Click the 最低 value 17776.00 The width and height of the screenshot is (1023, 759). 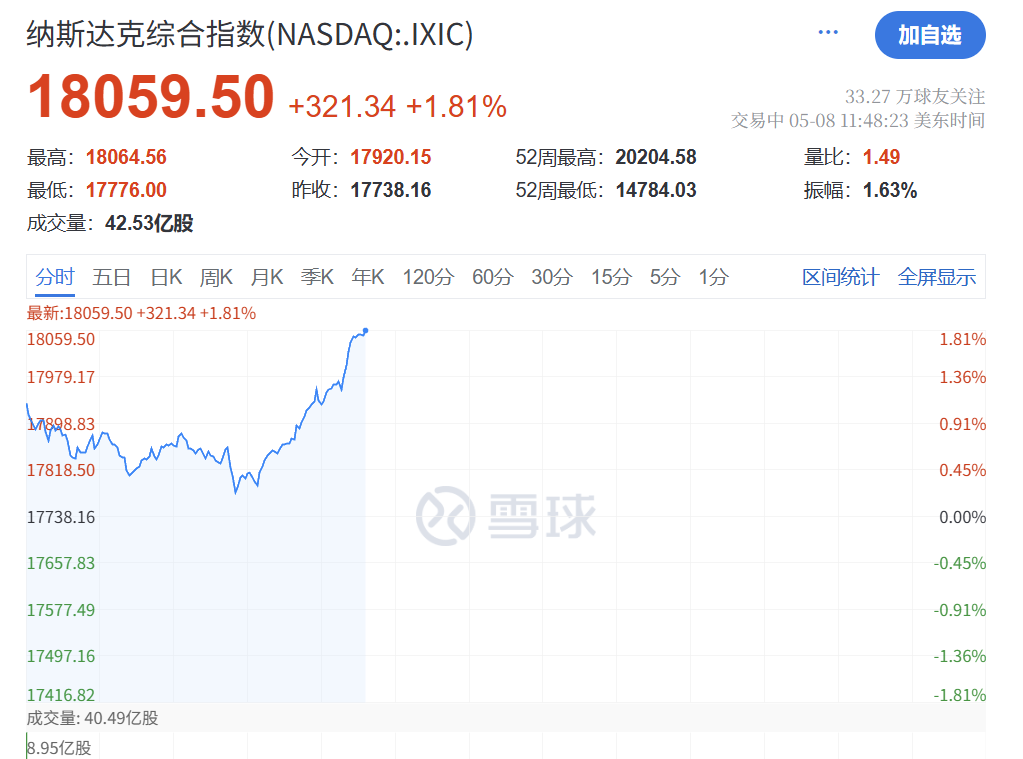pyautogui.click(x=126, y=190)
